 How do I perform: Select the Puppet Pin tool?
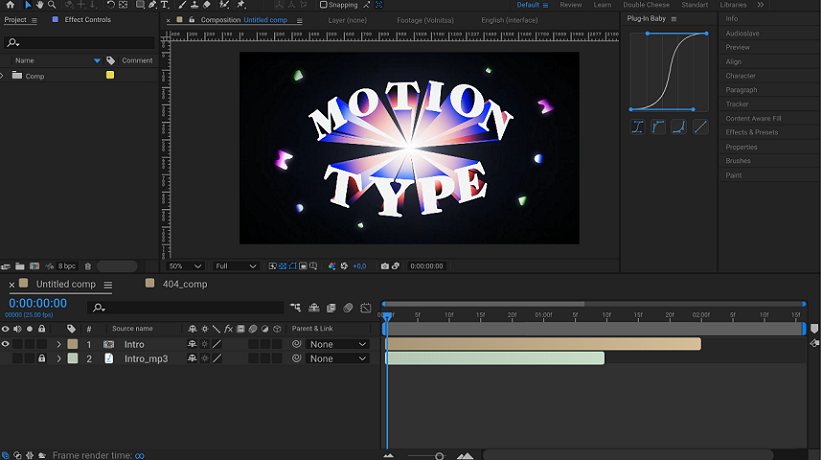[x=241, y=5]
